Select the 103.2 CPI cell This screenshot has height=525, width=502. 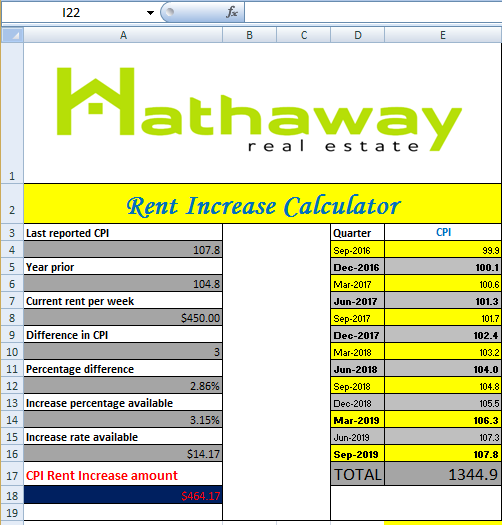(x=443, y=352)
